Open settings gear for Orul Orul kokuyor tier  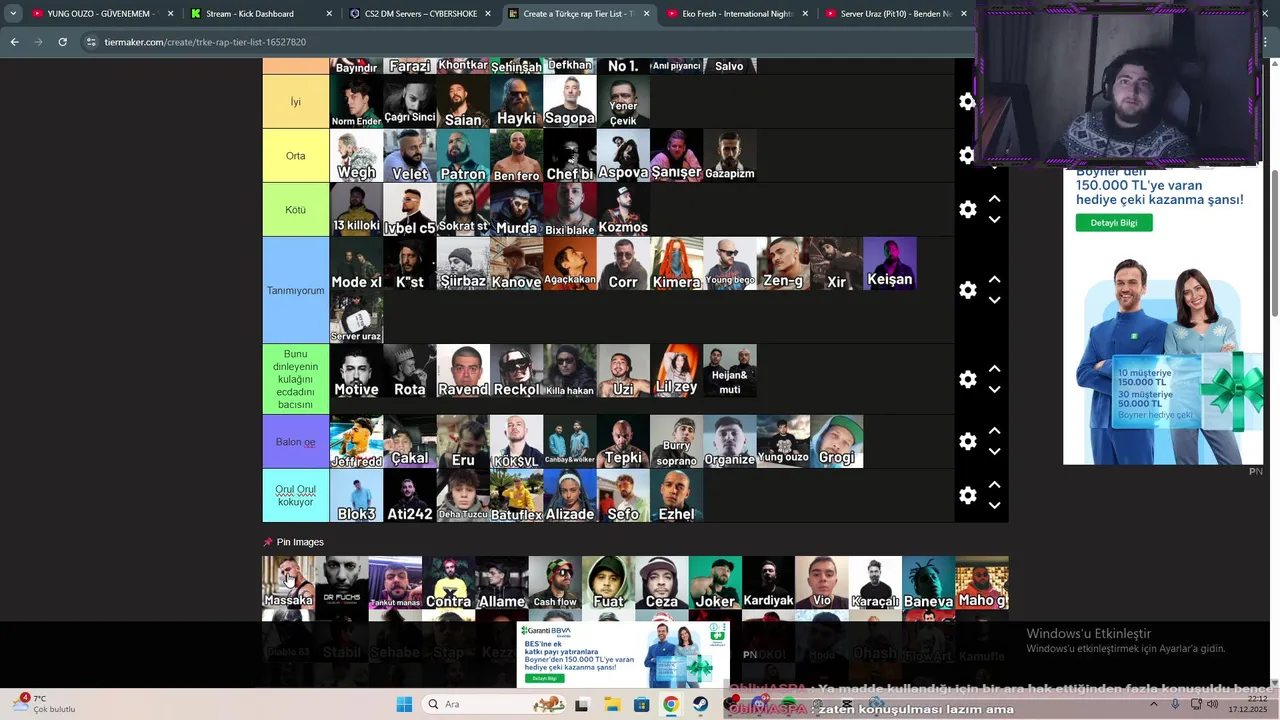click(x=967, y=495)
